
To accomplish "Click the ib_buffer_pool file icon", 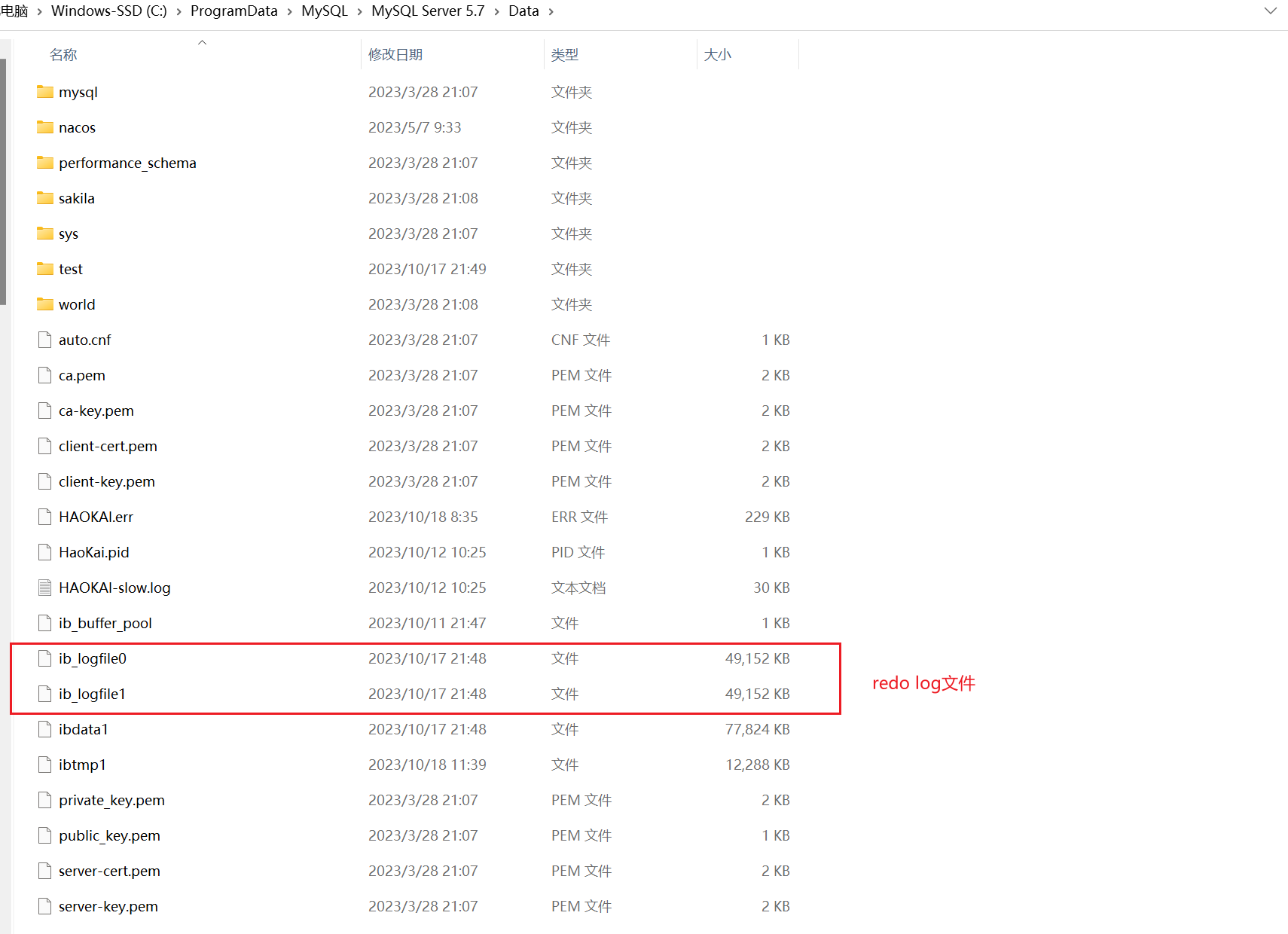I will click(45, 623).
